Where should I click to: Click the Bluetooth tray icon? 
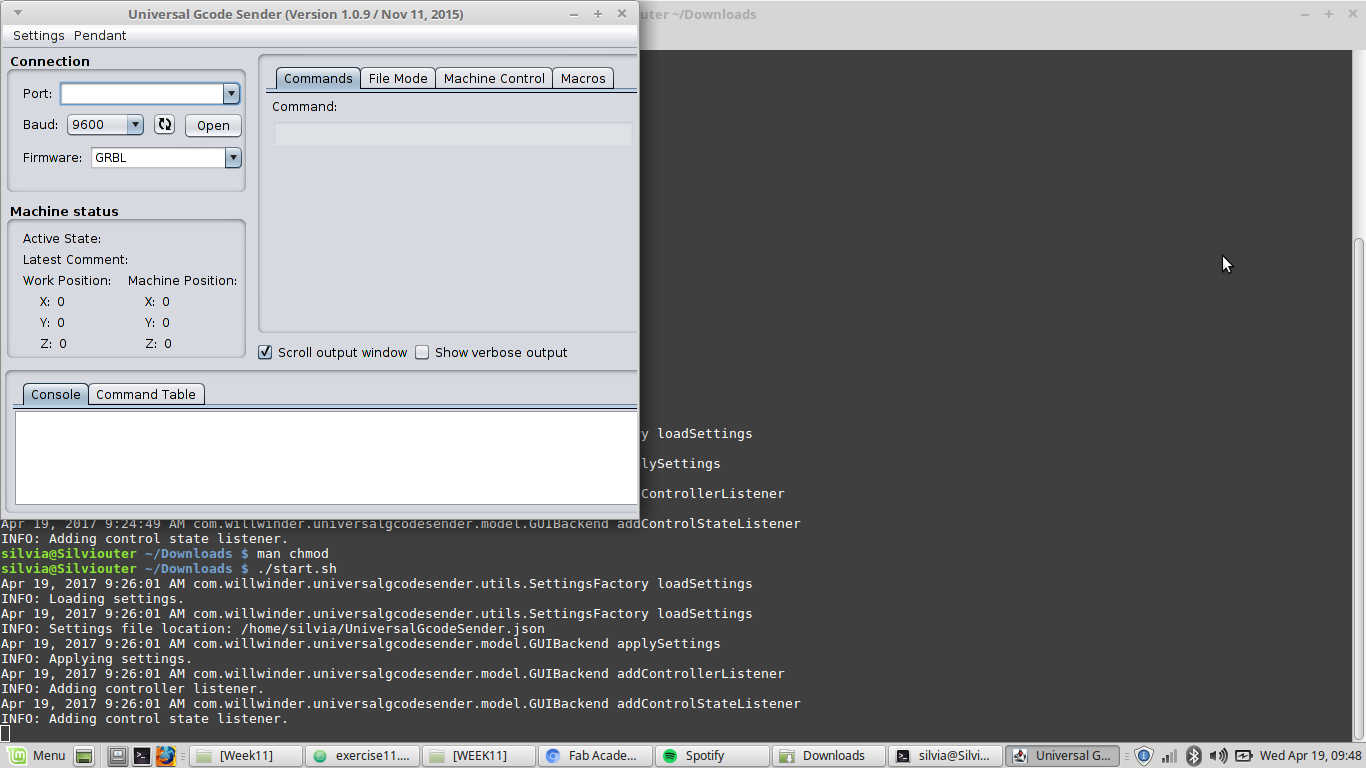click(x=1193, y=756)
